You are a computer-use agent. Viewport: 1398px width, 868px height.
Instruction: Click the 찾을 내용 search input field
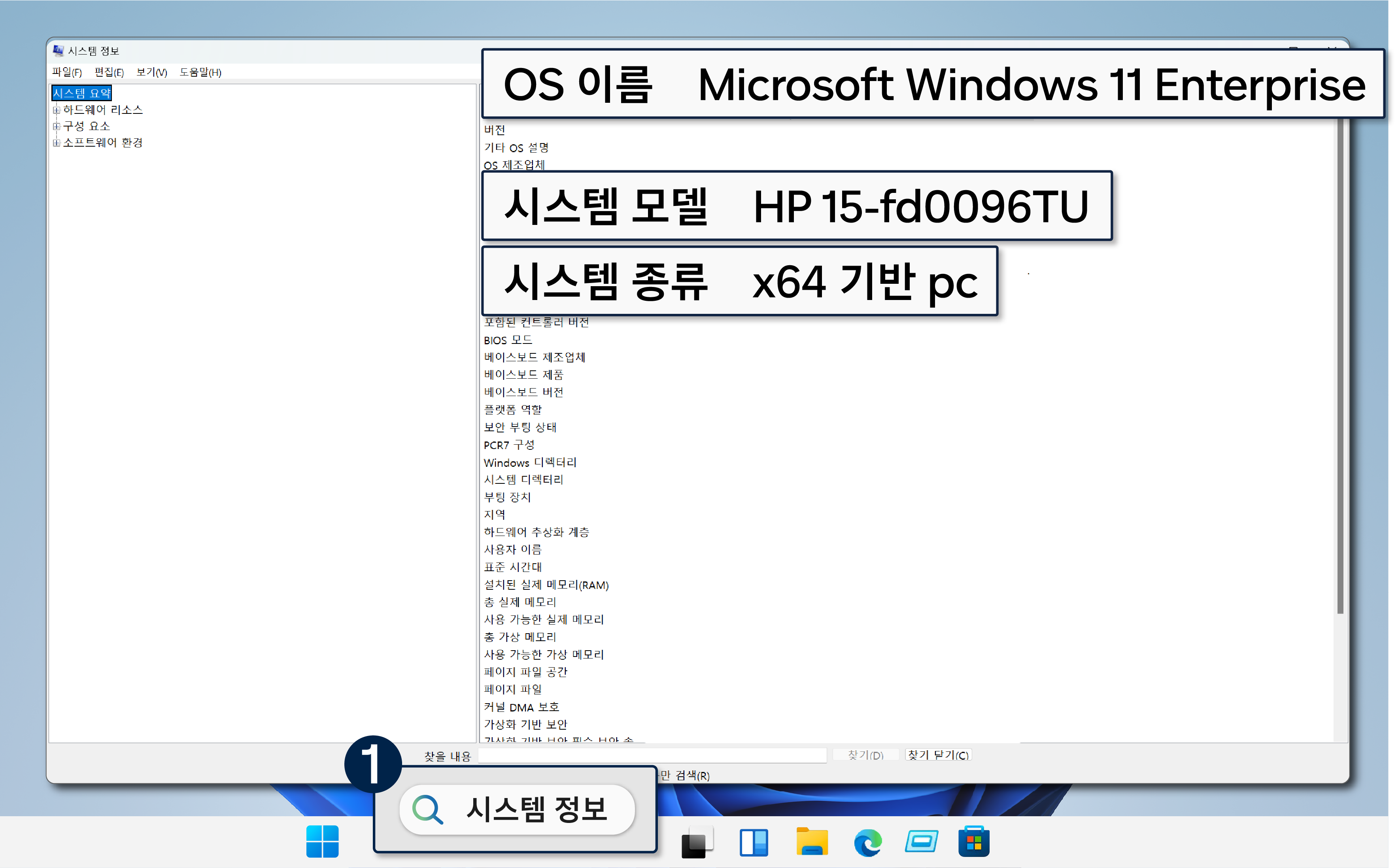pos(652,756)
